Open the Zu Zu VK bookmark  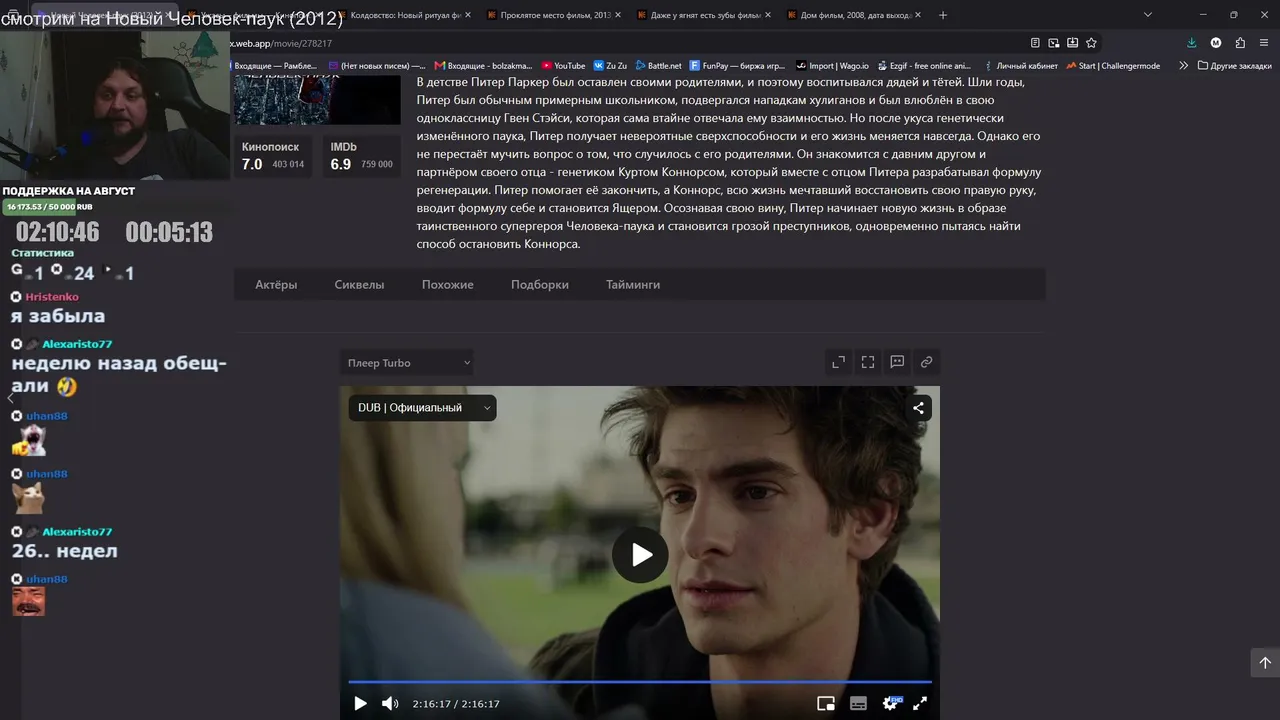(610, 66)
